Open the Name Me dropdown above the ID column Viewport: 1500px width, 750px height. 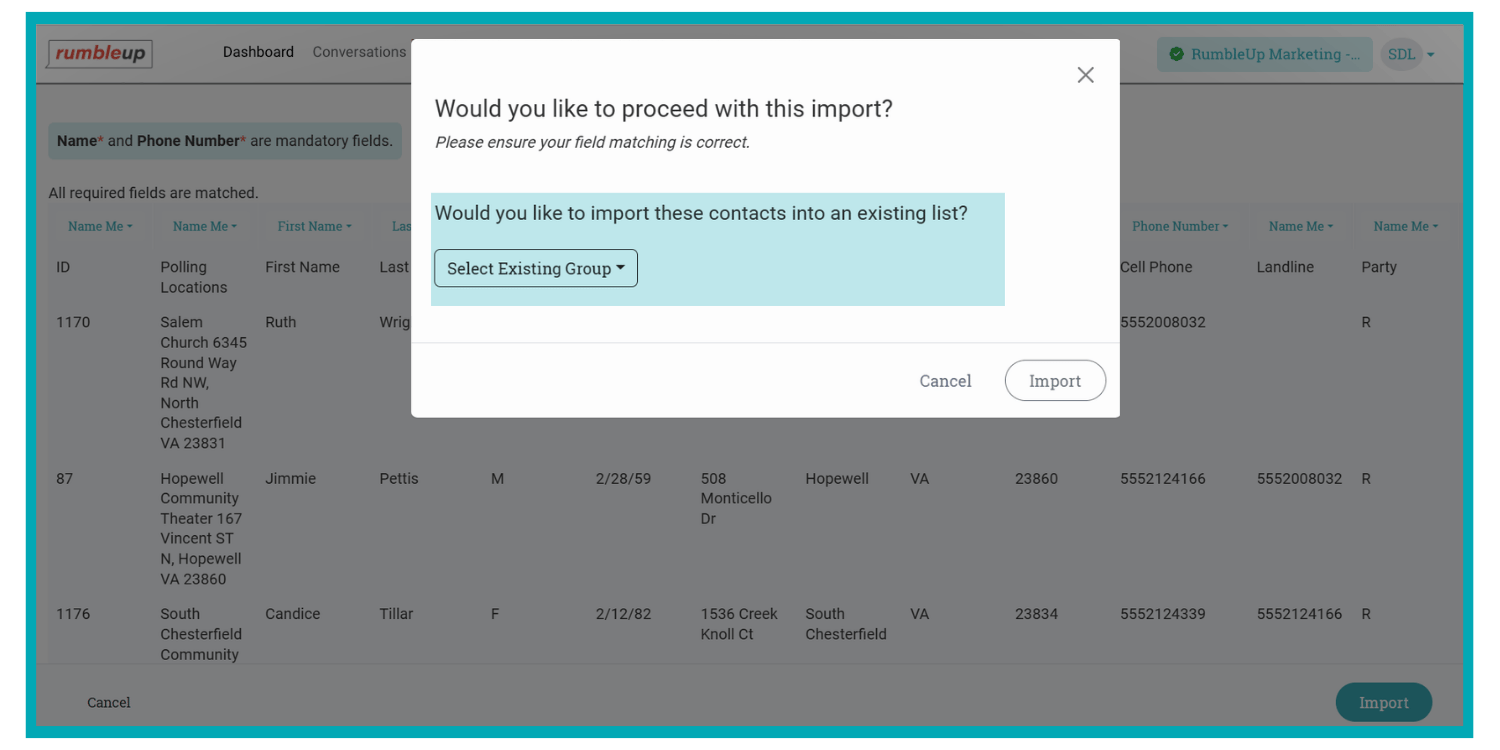(99, 226)
